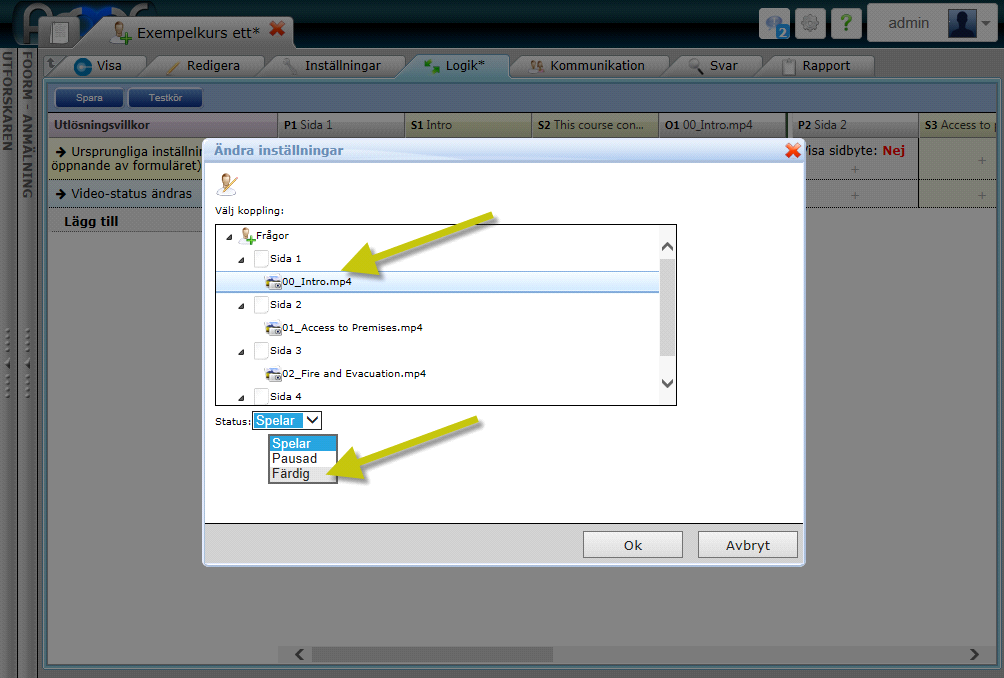Tick the Sida 3 checkbox
The image size is (1004, 678).
(x=261, y=351)
